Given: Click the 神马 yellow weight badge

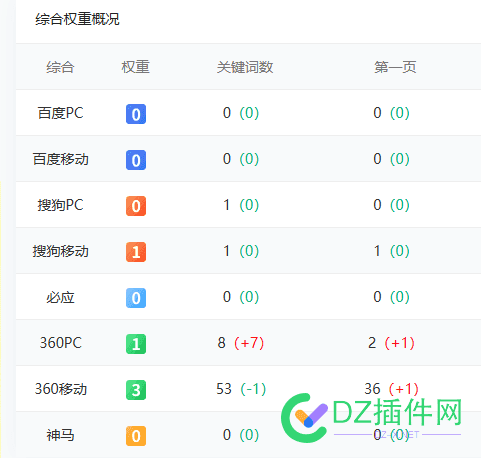Looking at the screenshot, I should [136, 436].
